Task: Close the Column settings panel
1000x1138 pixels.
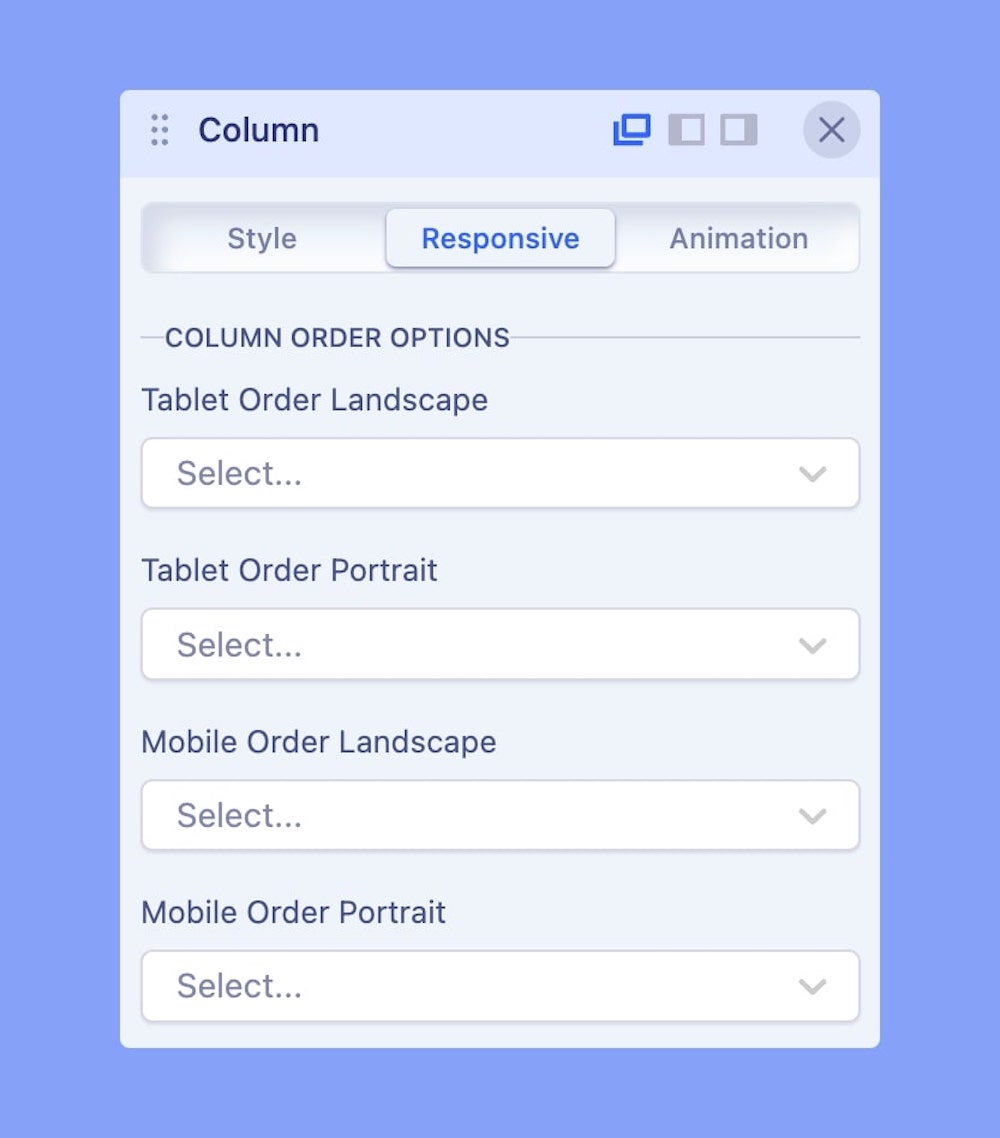Action: point(831,130)
